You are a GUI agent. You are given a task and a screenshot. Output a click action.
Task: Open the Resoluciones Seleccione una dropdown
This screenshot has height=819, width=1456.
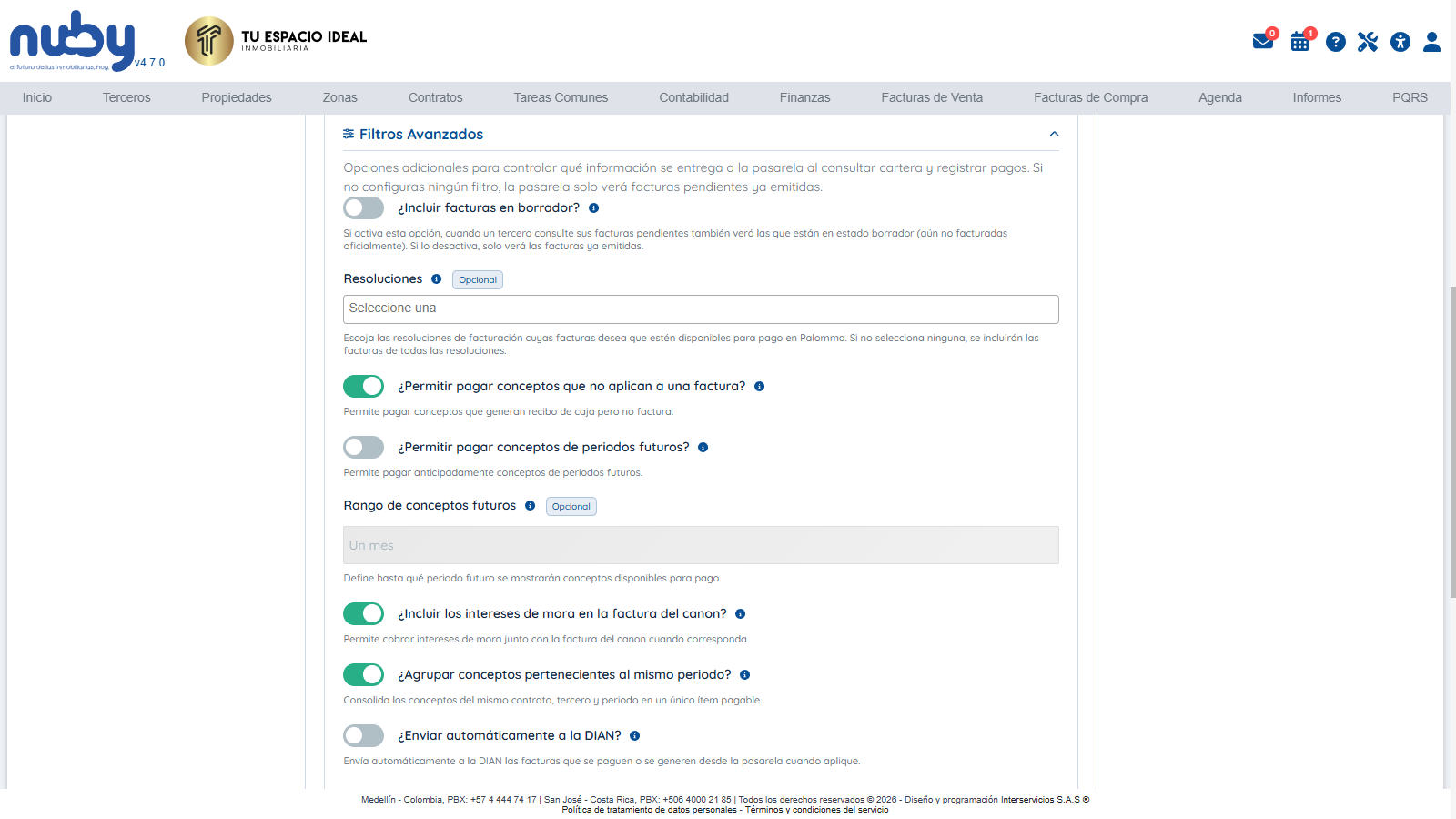point(701,309)
